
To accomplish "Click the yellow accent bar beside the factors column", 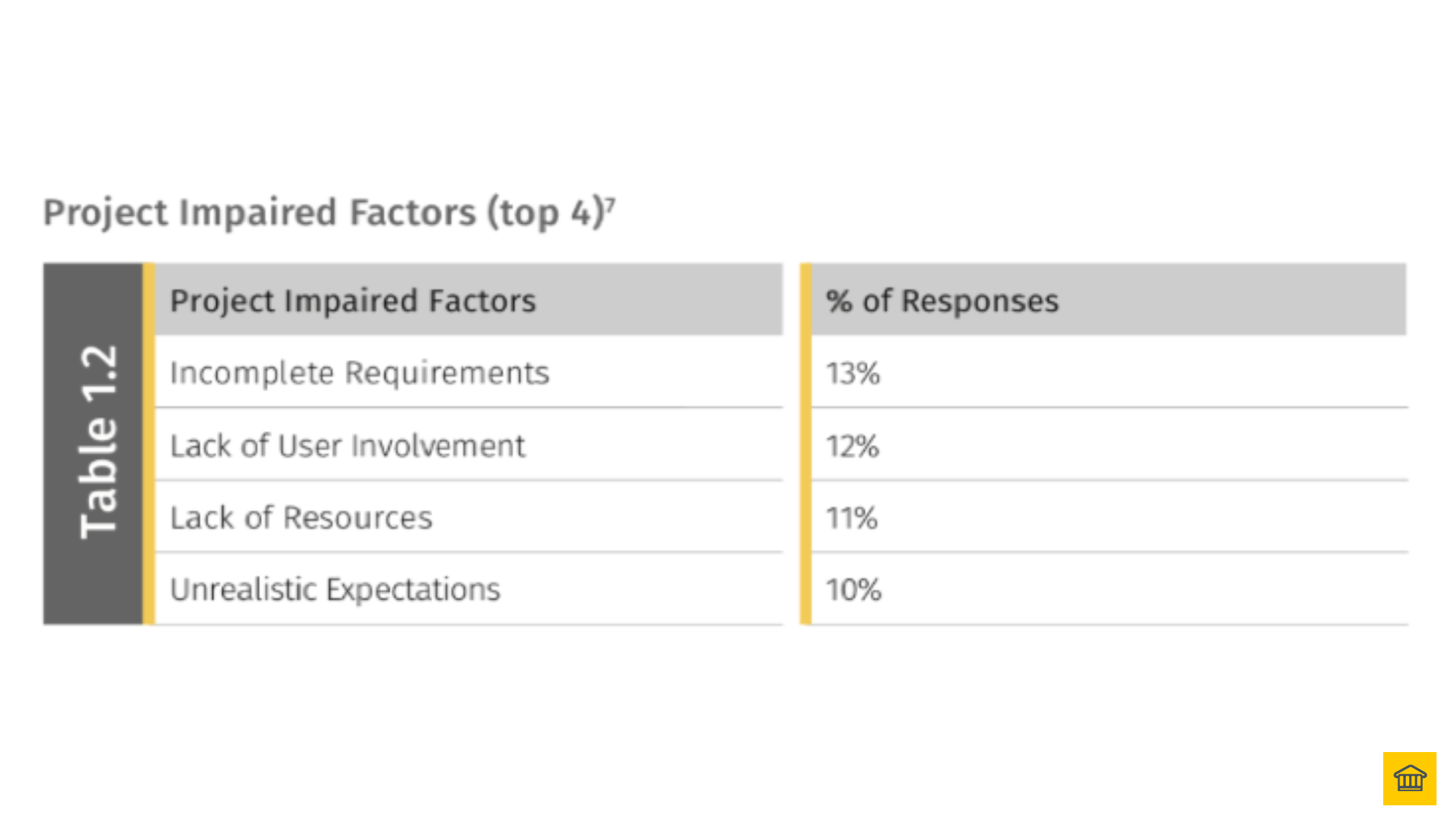I will (149, 443).
